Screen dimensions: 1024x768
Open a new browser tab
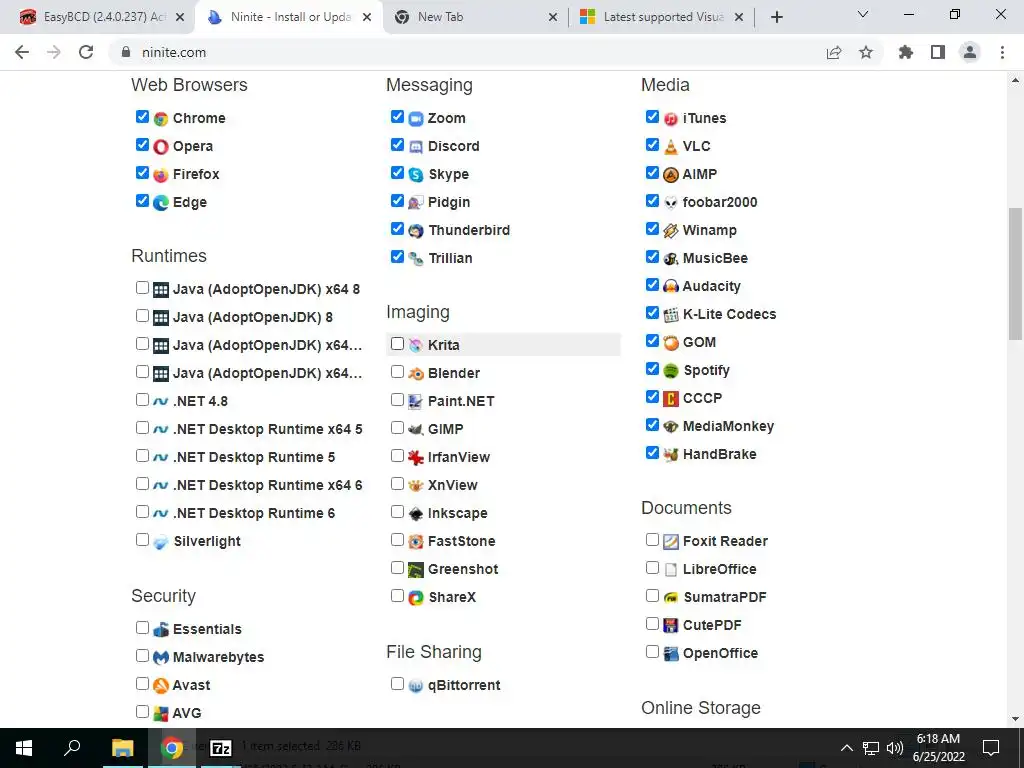776,17
